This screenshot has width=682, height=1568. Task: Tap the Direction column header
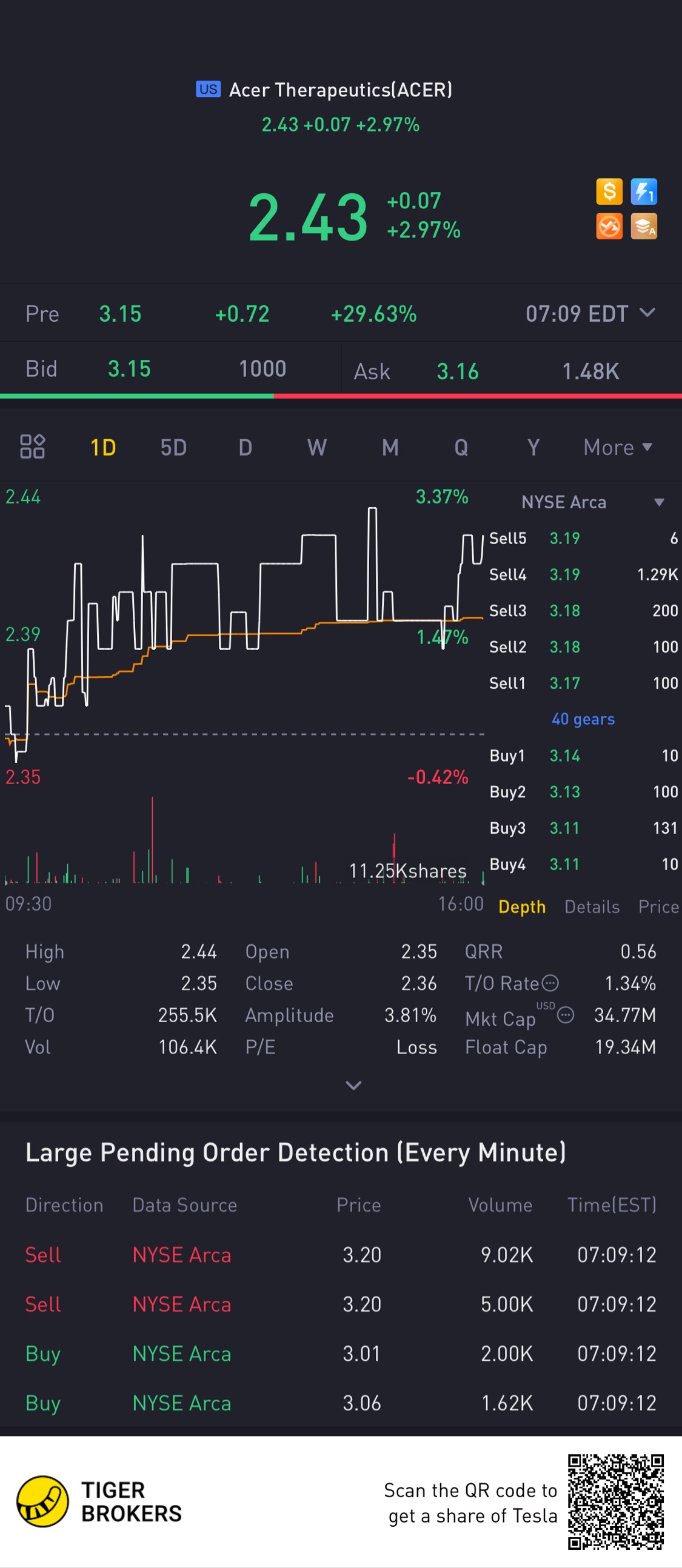pos(64,1204)
